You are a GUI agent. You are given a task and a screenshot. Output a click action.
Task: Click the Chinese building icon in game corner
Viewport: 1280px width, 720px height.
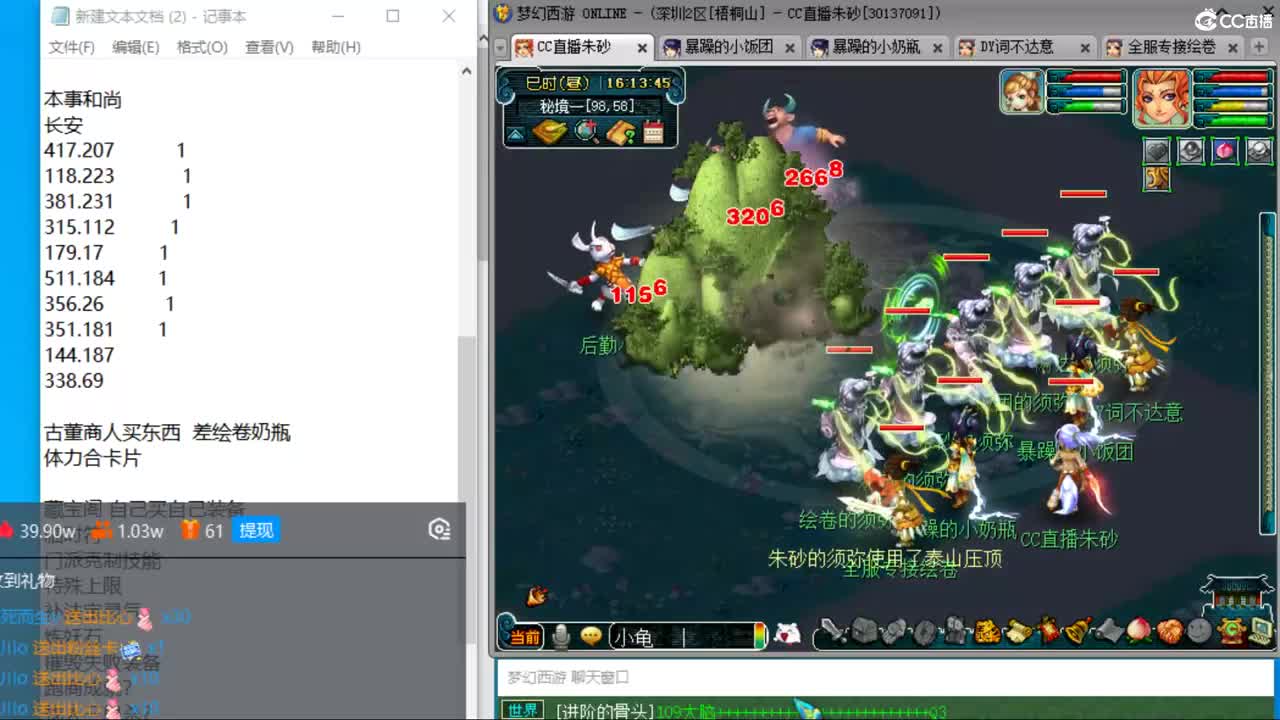1236,594
